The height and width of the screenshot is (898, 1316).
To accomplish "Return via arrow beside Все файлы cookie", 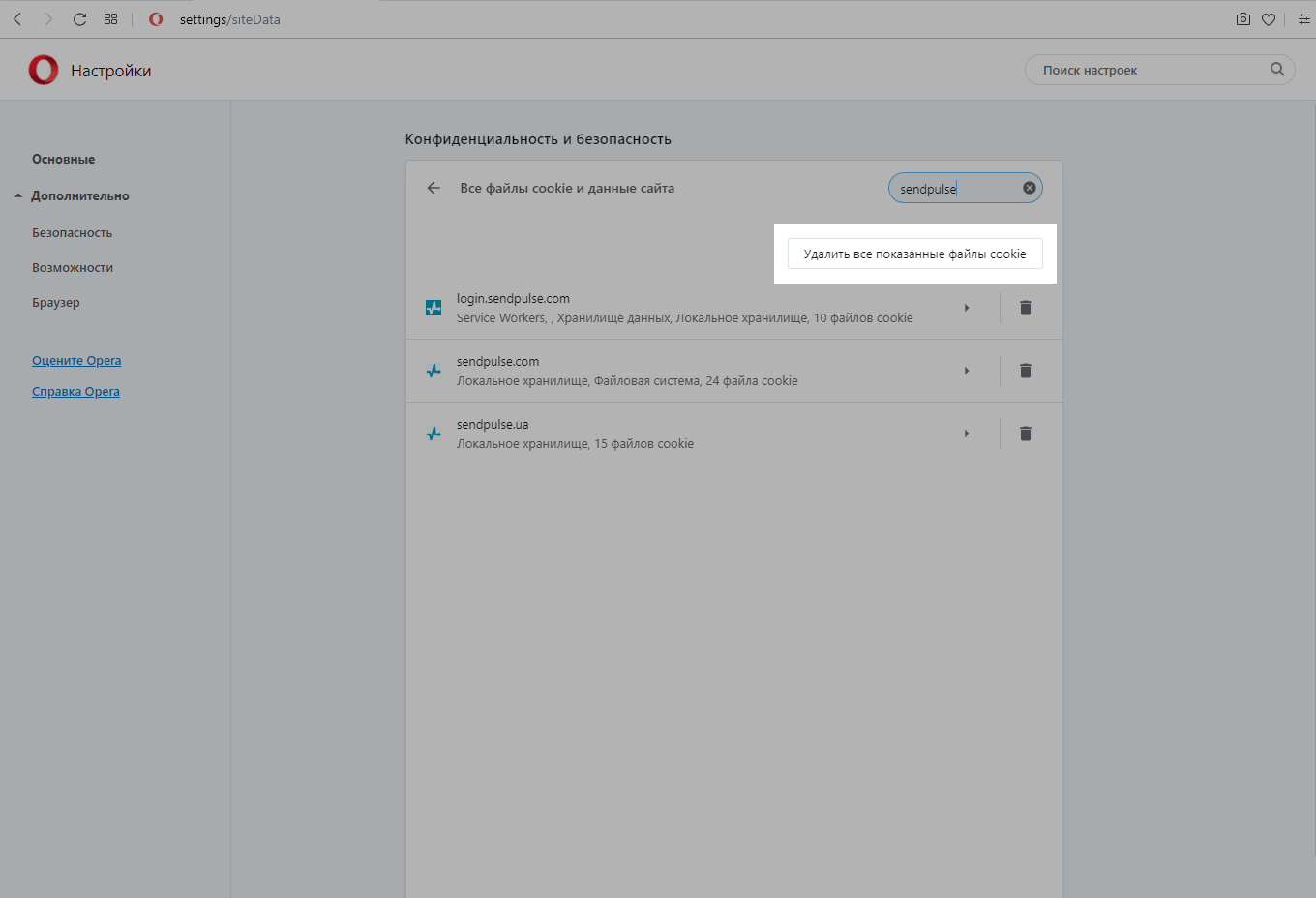I will pos(434,188).
